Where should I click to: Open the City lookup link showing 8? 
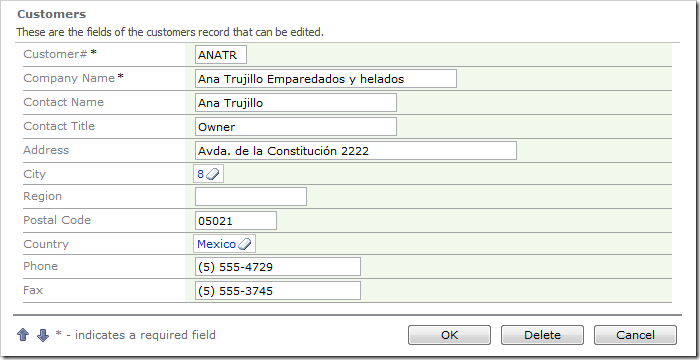click(x=200, y=174)
